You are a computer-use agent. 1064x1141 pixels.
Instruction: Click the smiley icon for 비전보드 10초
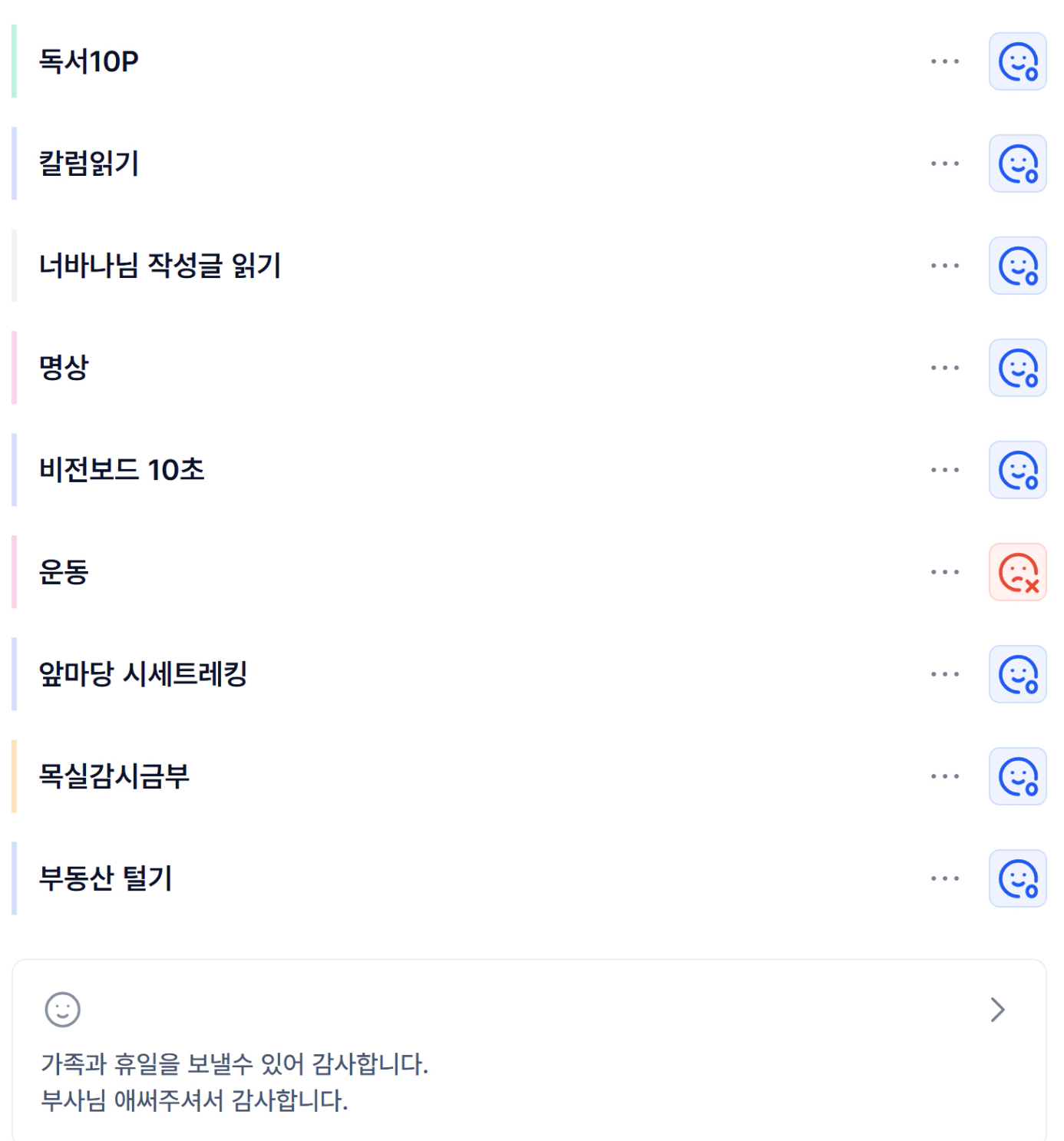click(x=1017, y=470)
